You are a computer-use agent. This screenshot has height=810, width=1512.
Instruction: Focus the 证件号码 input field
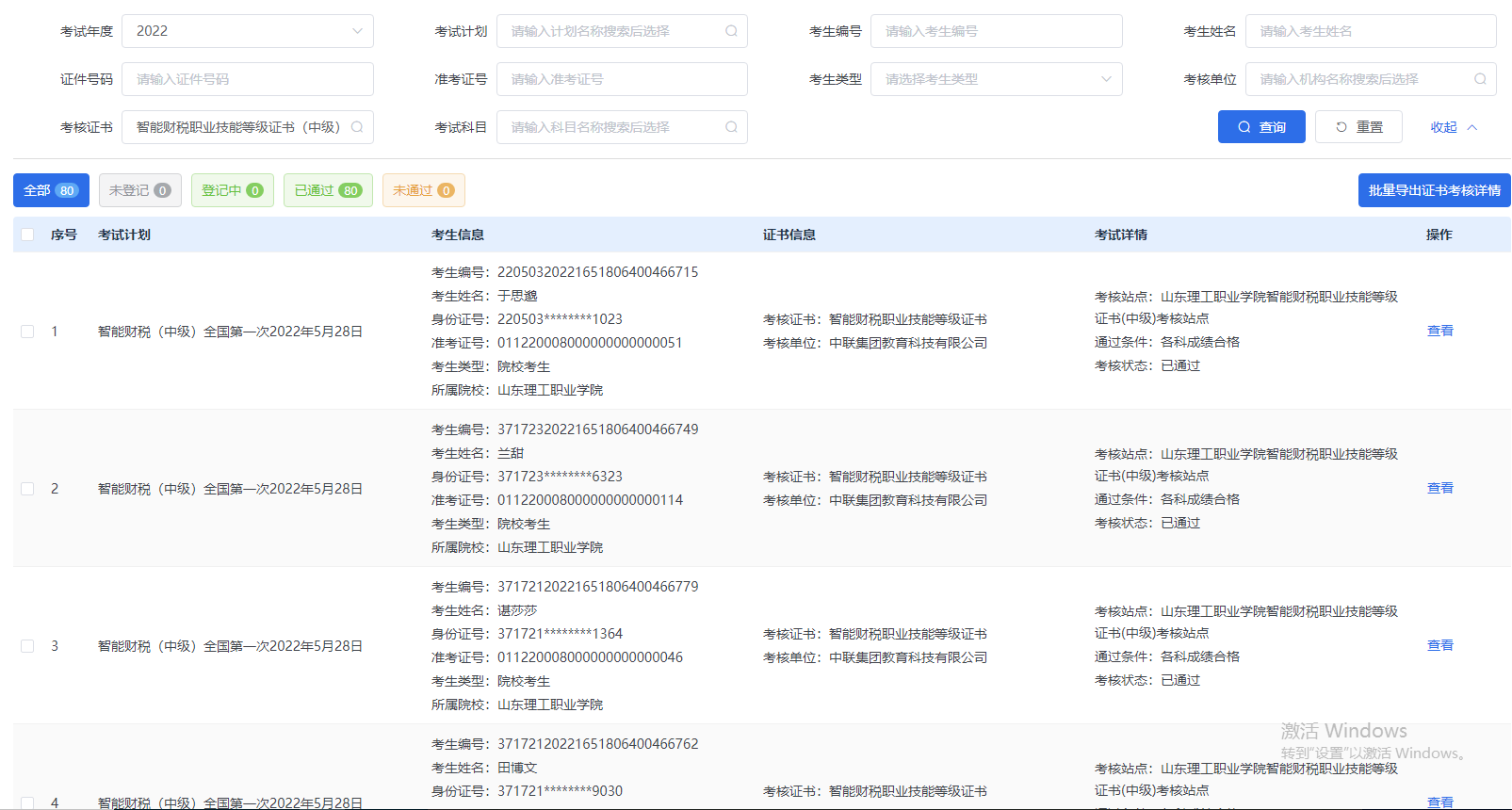tap(248, 79)
